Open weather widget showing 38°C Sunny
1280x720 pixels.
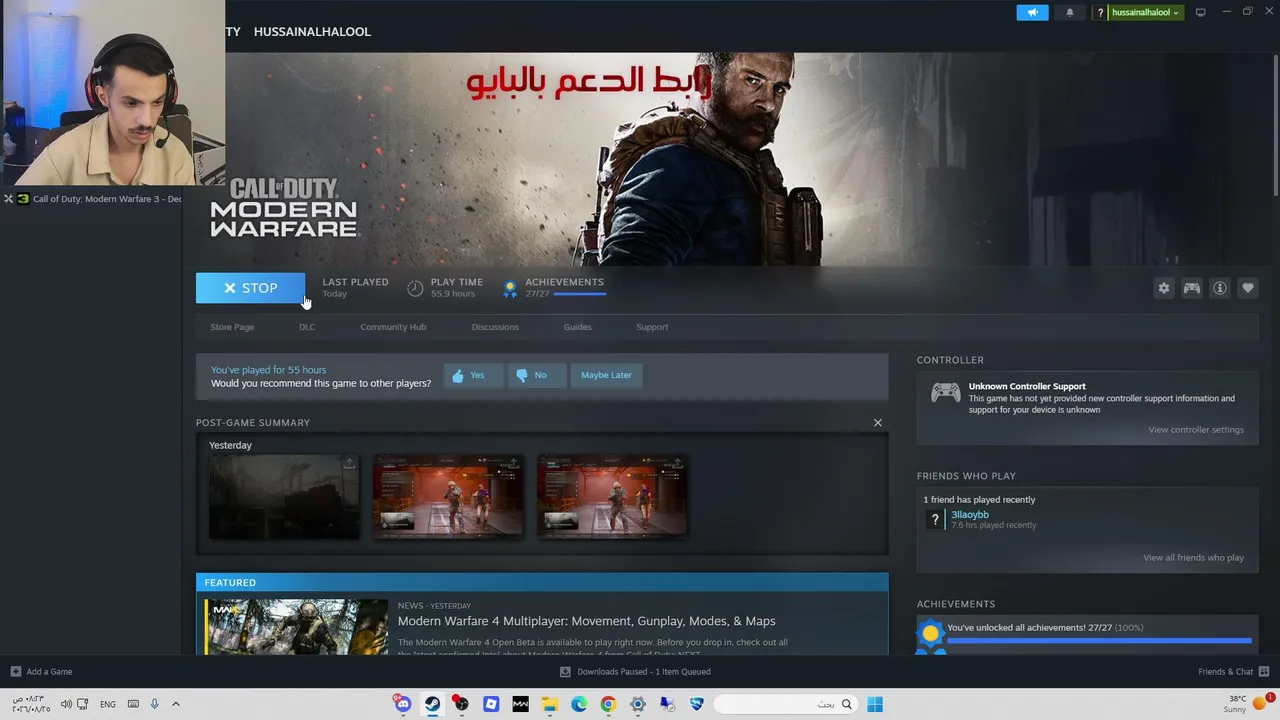[1247, 704]
